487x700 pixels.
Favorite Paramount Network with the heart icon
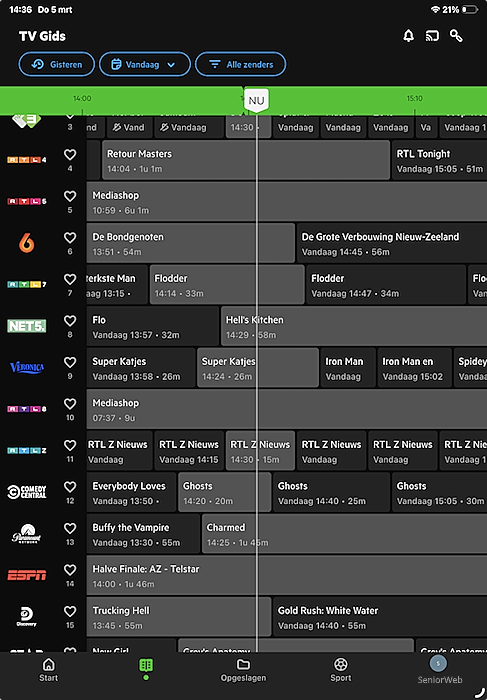coord(70,528)
